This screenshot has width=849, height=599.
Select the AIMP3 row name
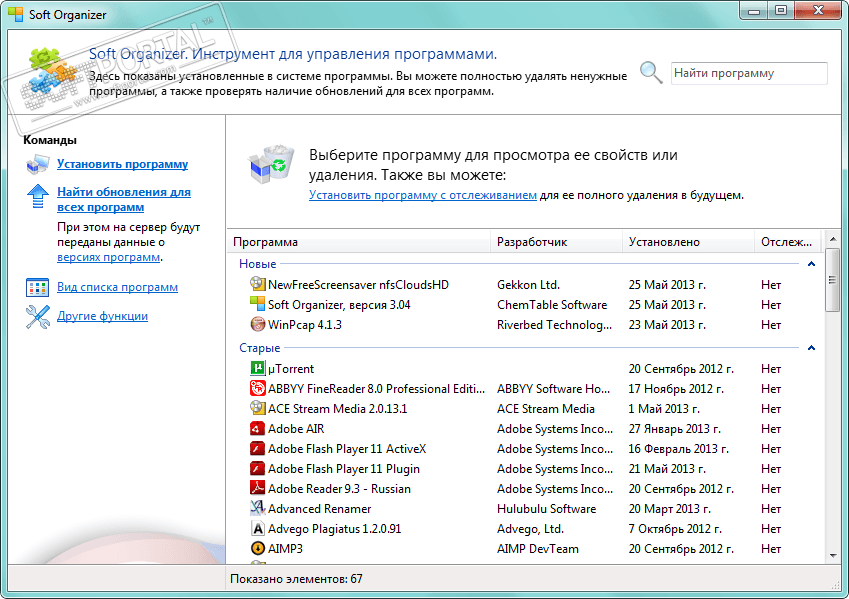pos(285,549)
